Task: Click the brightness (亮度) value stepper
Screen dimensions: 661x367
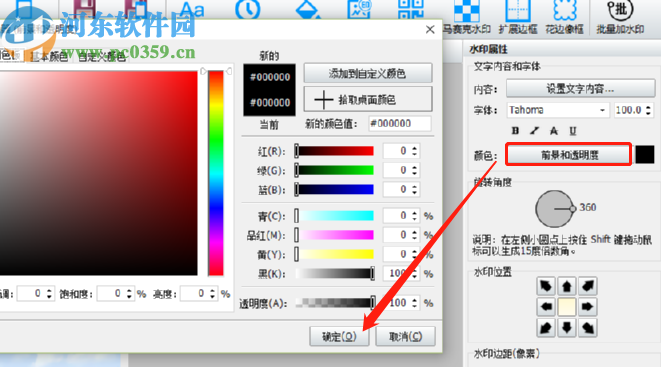Action: pyautogui.click(x=212, y=293)
